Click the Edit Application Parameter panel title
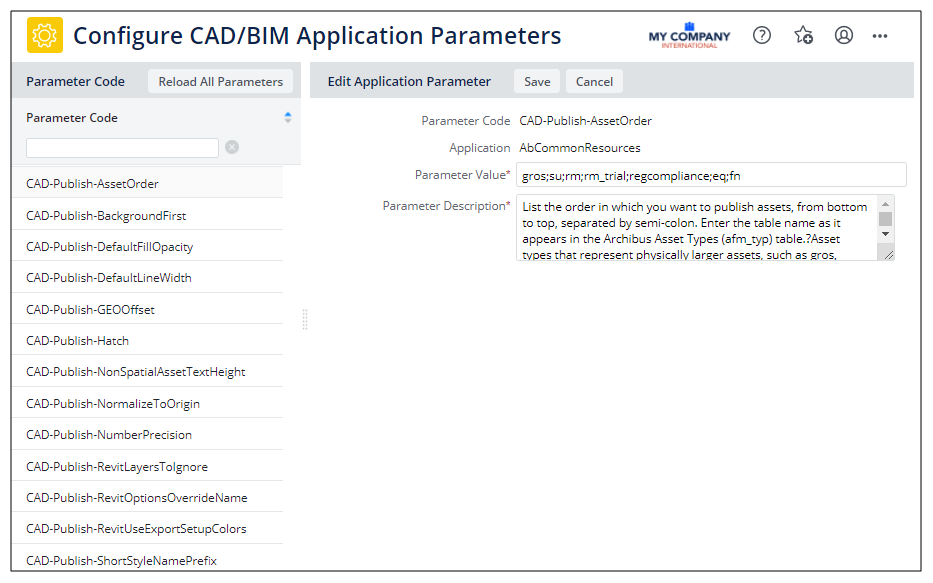 (x=409, y=82)
